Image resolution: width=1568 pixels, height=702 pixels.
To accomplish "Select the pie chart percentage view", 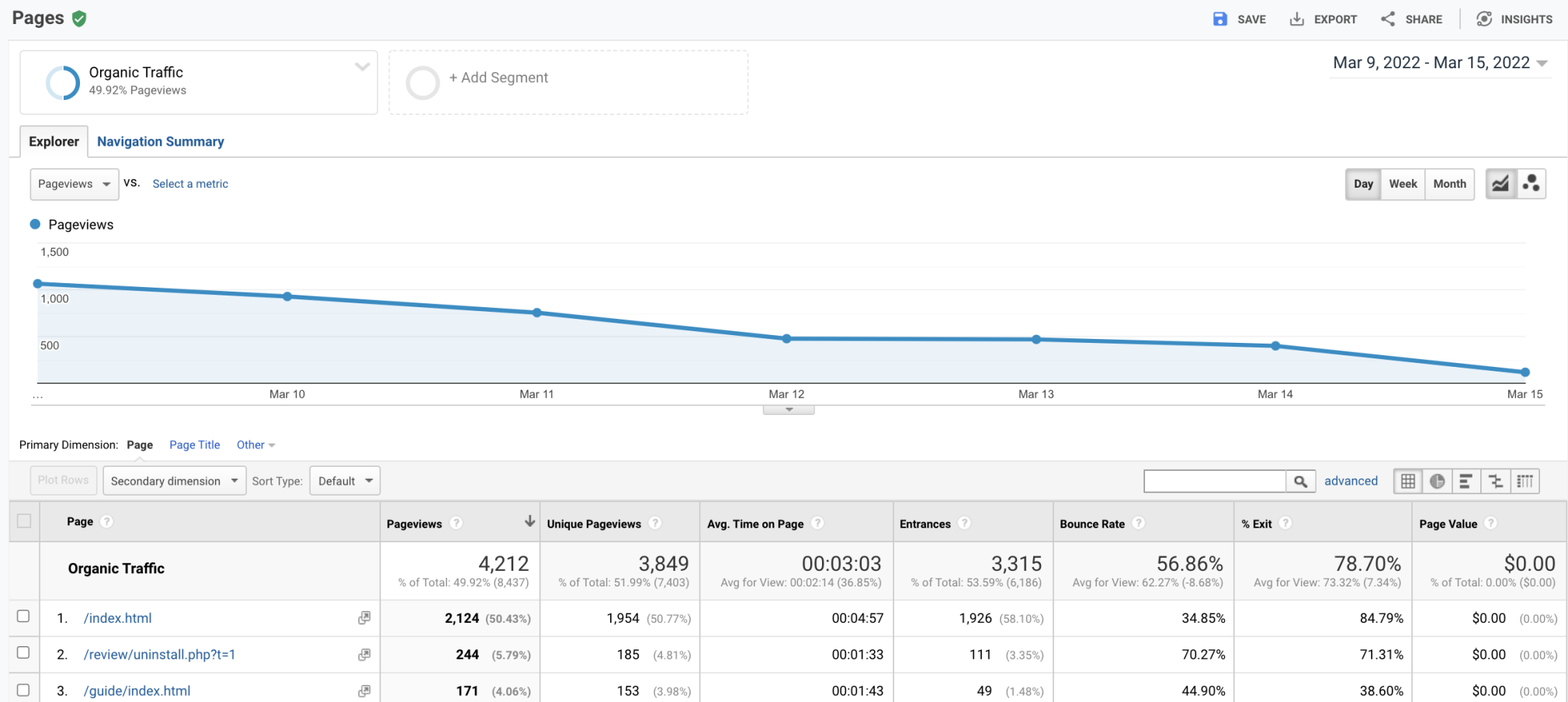I will point(1437,482).
